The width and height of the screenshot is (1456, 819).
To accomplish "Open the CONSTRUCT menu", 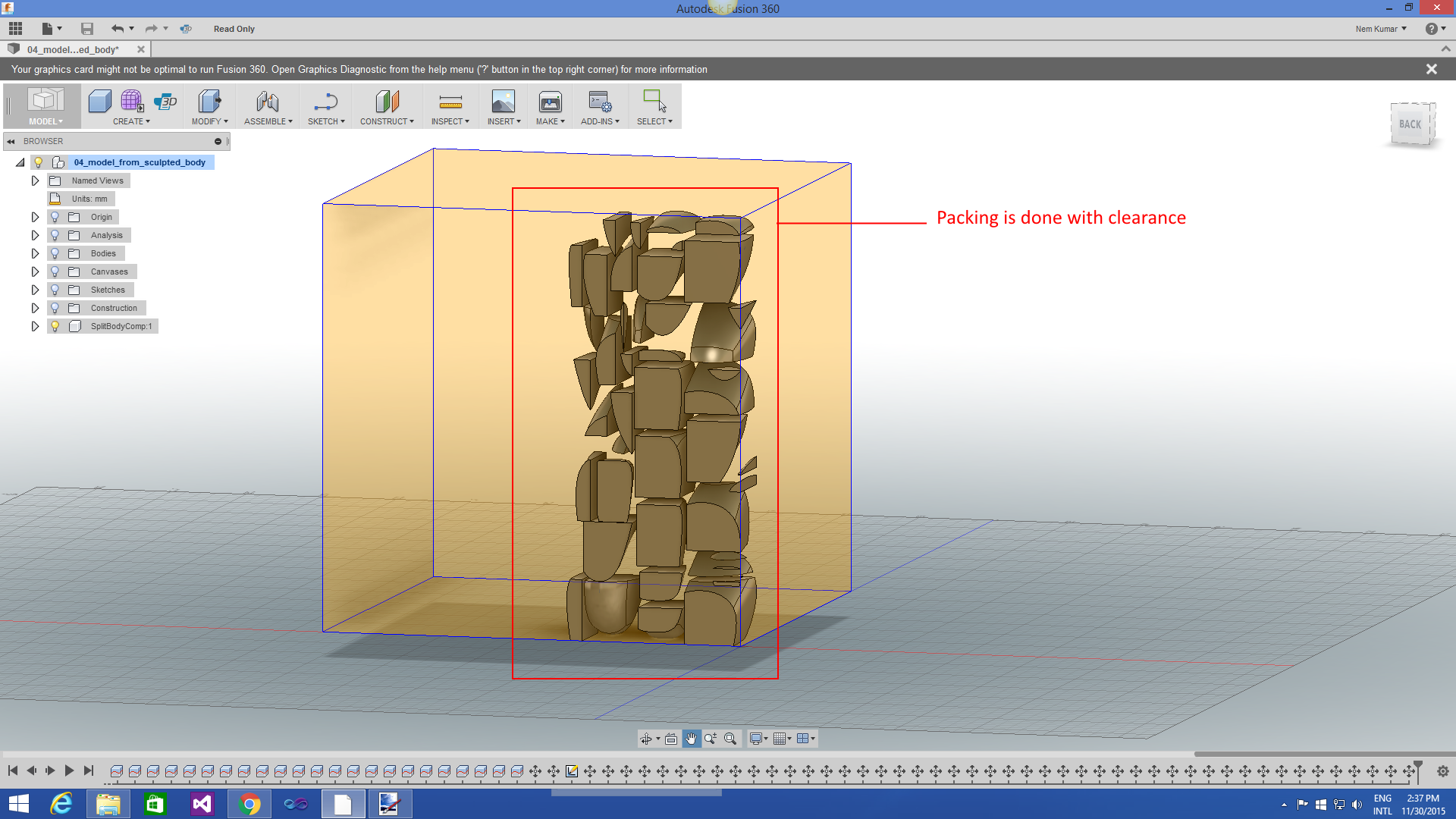I will coord(387,121).
